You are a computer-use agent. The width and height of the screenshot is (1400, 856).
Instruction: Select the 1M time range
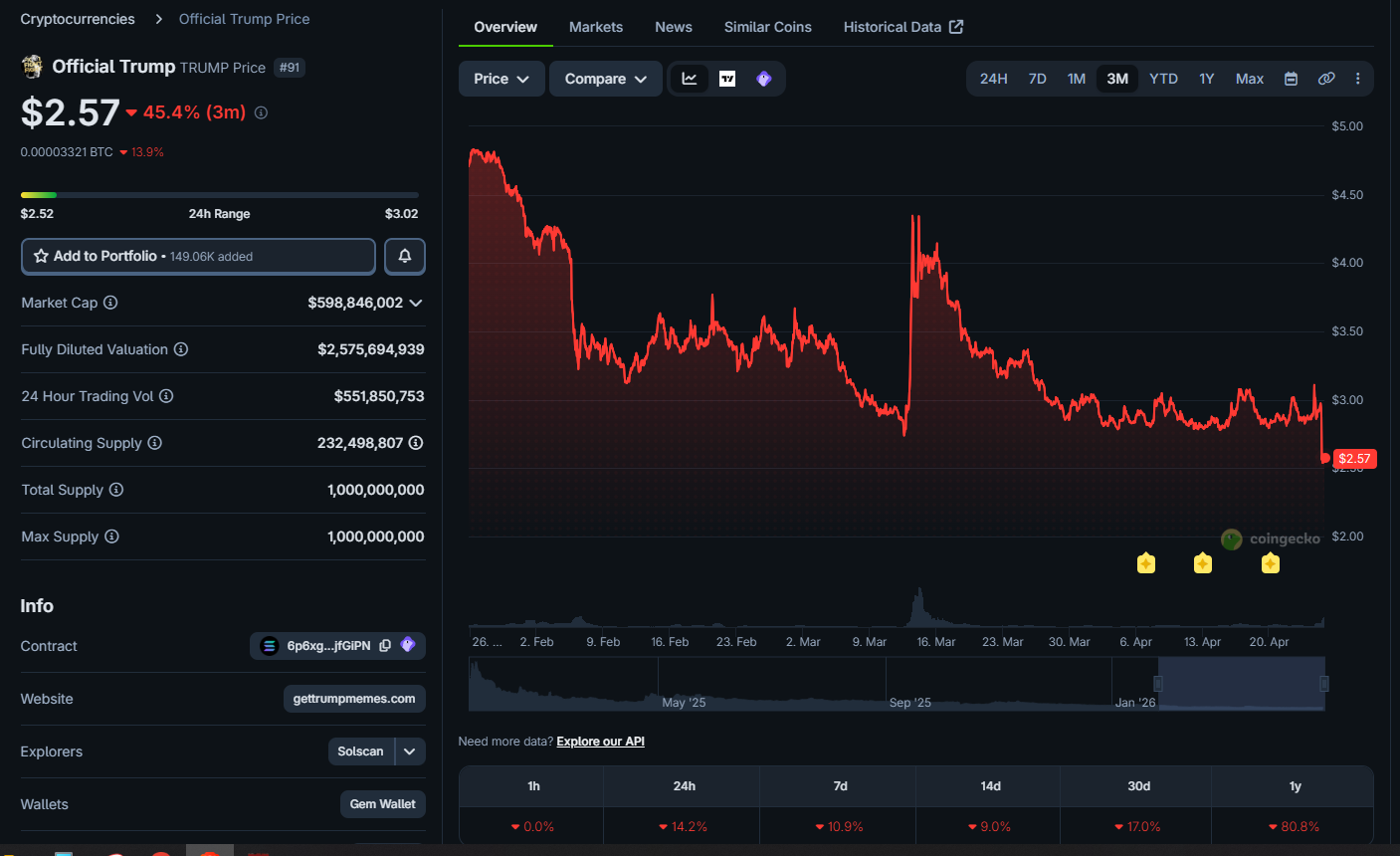[1077, 79]
